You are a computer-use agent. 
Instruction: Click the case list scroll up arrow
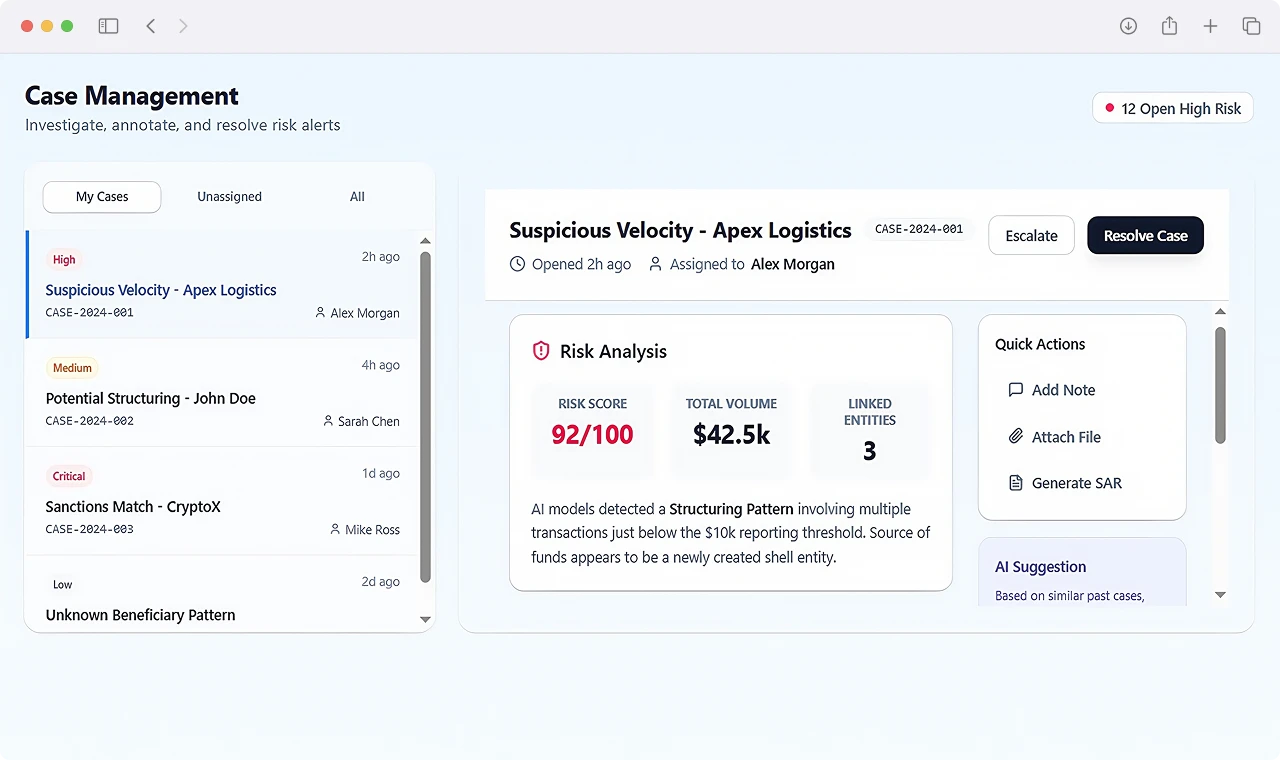tap(425, 241)
